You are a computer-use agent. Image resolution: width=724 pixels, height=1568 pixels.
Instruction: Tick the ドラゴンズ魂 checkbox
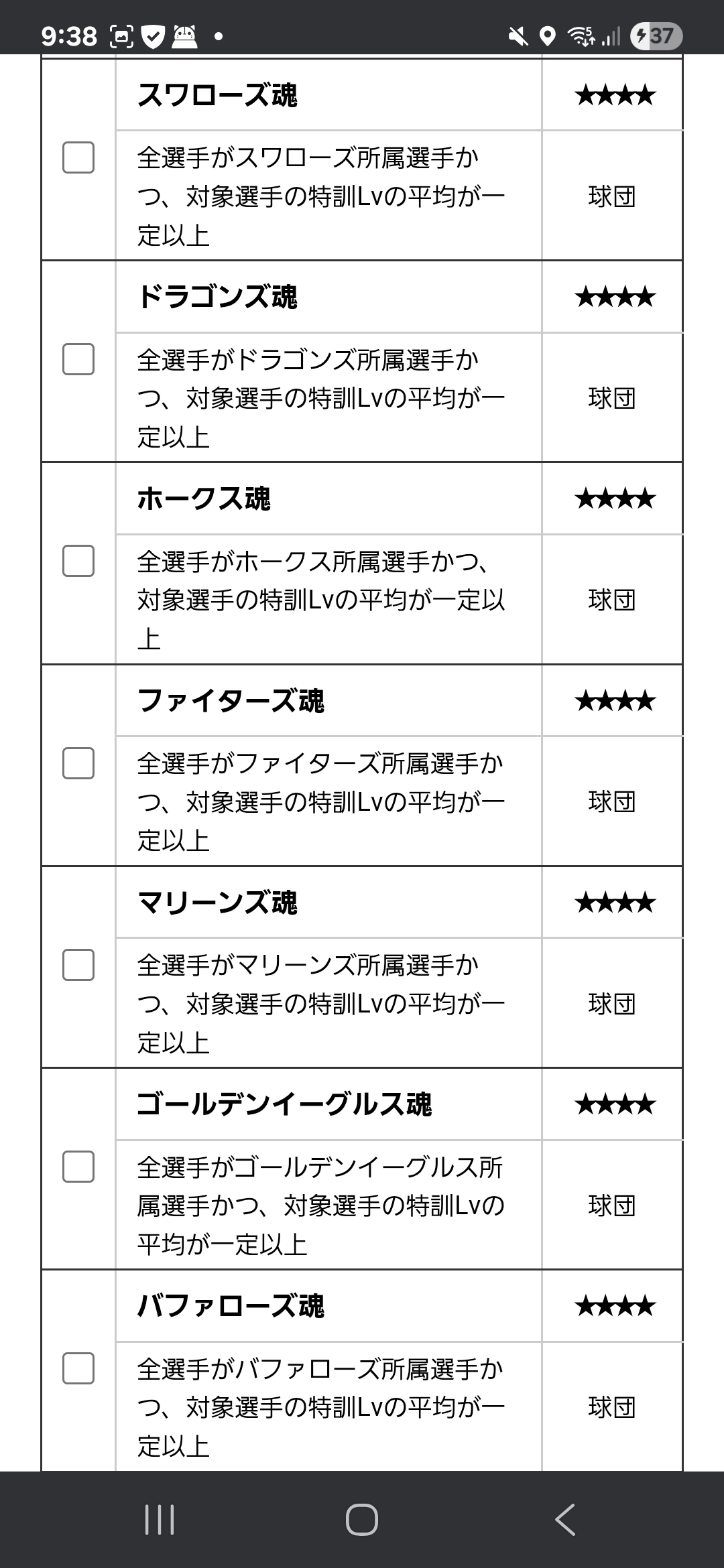point(78,360)
